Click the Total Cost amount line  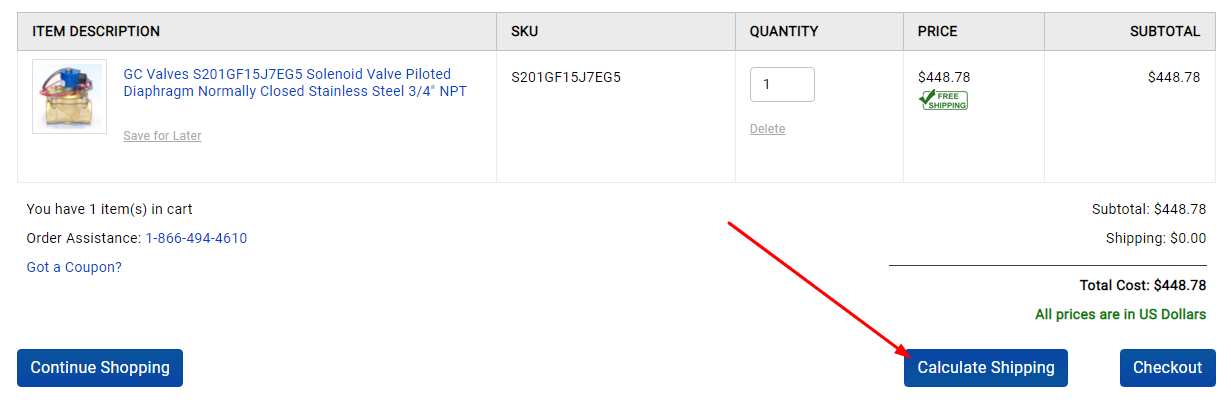tap(1142, 285)
